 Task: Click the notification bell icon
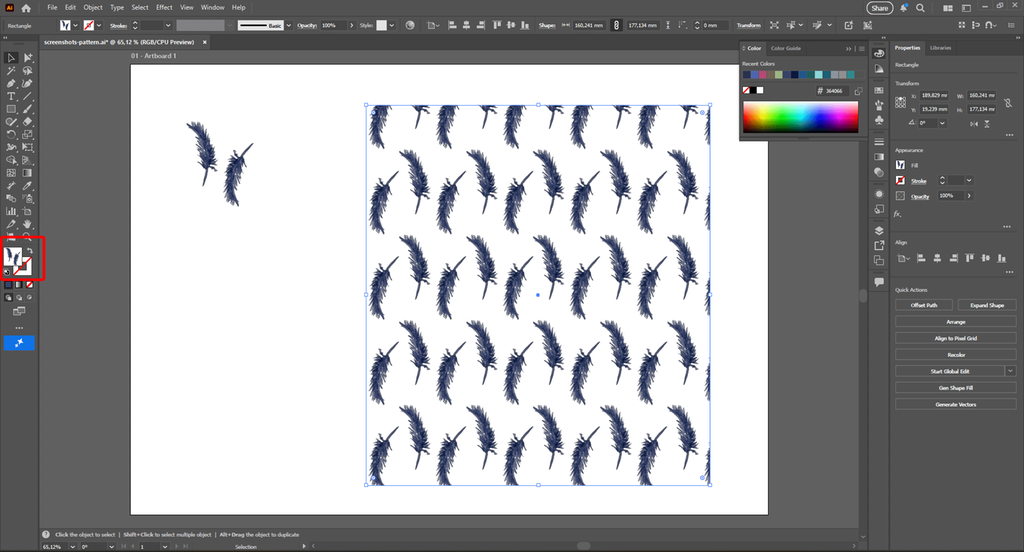(x=904, y=8)
